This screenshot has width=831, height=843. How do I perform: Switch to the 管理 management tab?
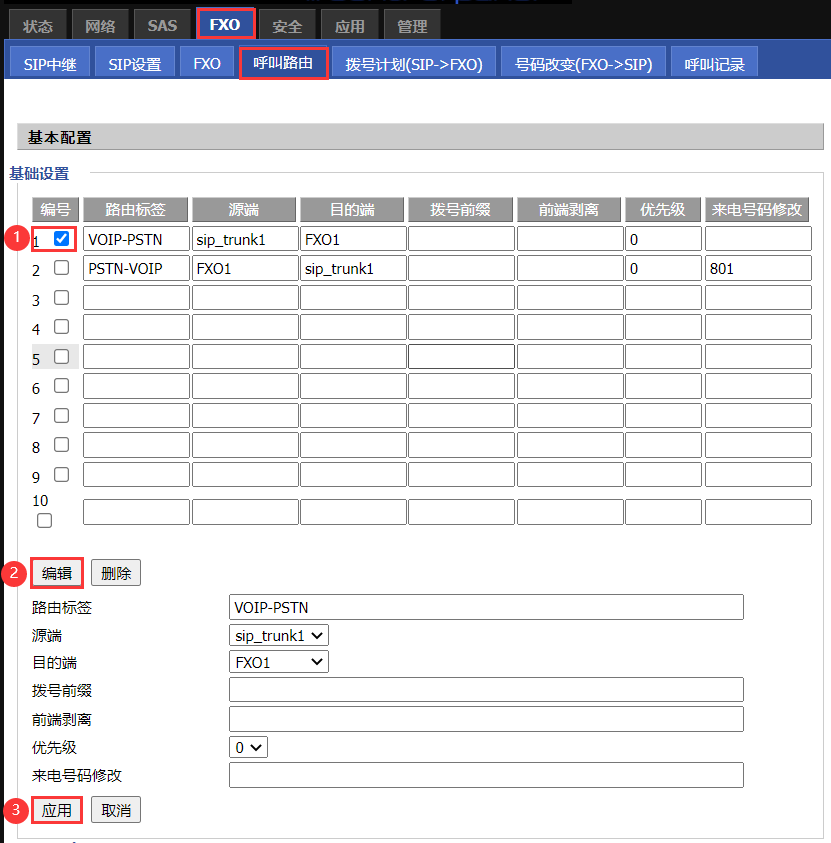click(x=412, y=26)
